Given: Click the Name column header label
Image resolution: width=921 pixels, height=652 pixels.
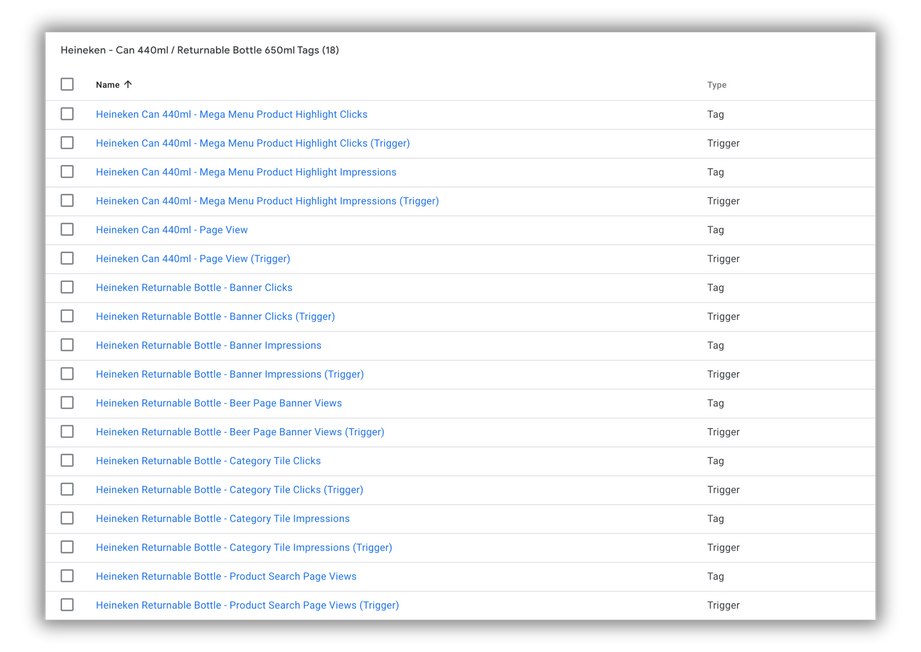Looking at the screenshot, I should pos(107,85).
